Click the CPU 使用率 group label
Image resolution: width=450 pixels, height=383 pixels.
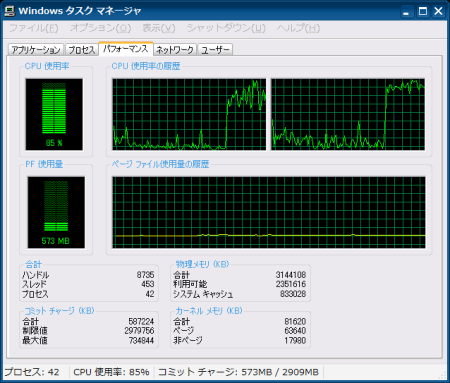[x=47, y=66]
